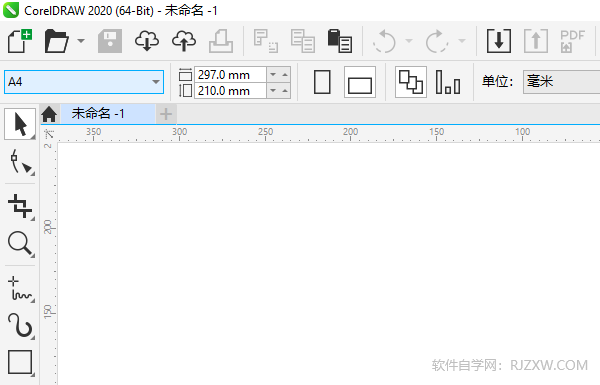Toggle the All Pages layout button
The height and width of the screenshot is (385, 600).
[411, 82]
